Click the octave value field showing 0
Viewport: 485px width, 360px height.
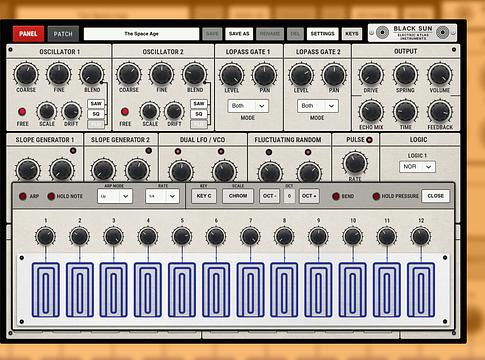click(289, 196)
